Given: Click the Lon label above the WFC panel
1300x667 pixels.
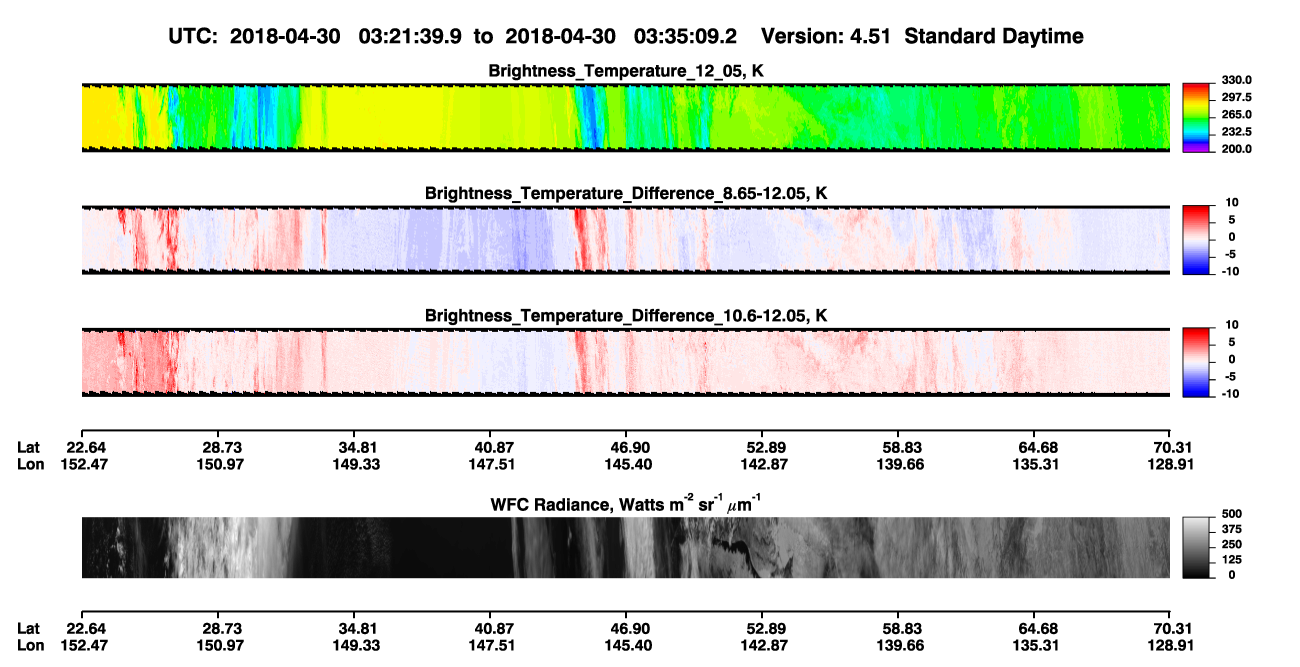Looking at the screenshot, I should 30,464.
